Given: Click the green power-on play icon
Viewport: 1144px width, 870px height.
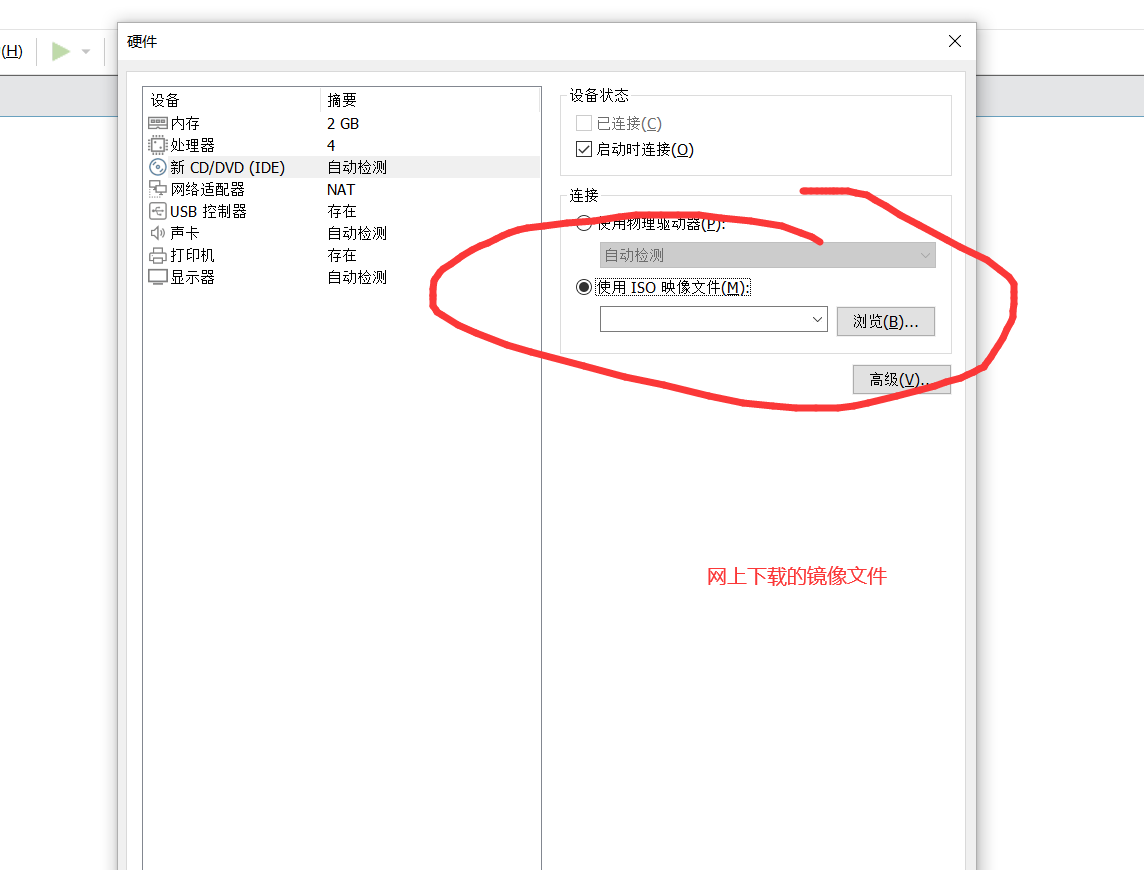Looking at the screenshot, I should pos(60,51).
